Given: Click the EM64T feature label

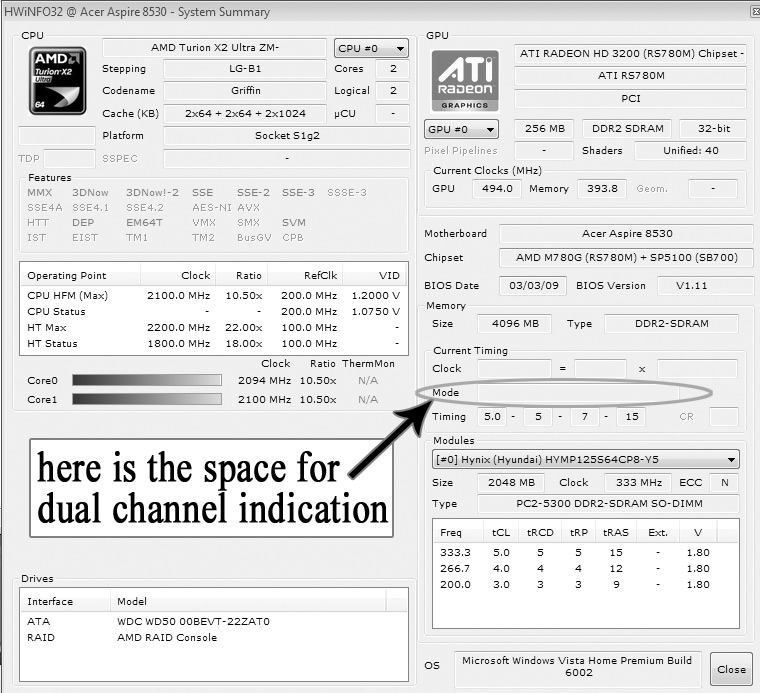Looking at the screenshot, I should [144, 222].
